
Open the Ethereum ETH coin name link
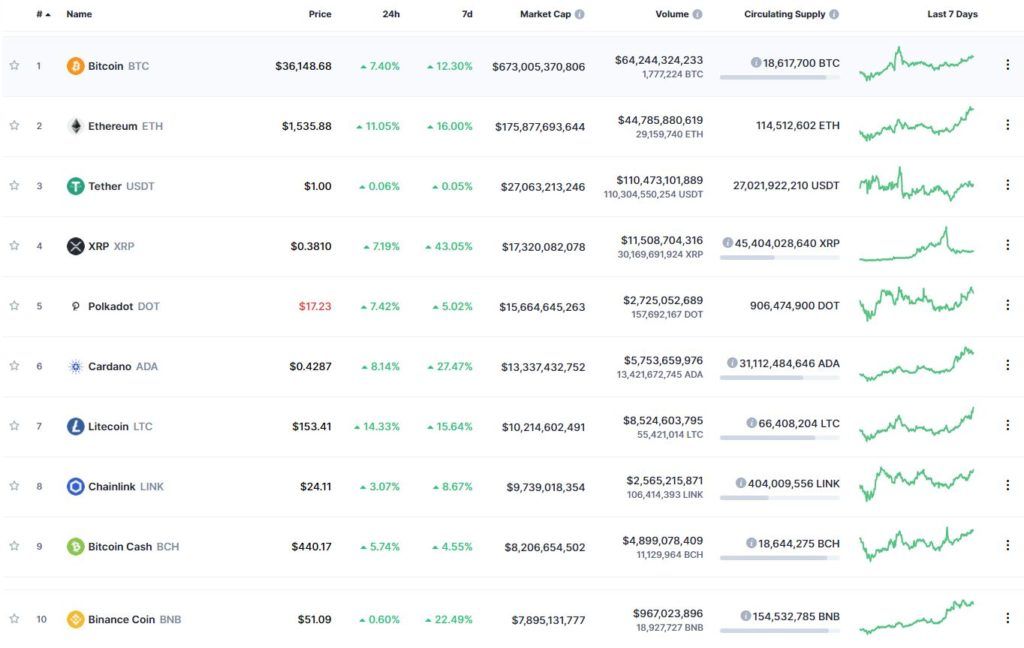coord(125,126)
